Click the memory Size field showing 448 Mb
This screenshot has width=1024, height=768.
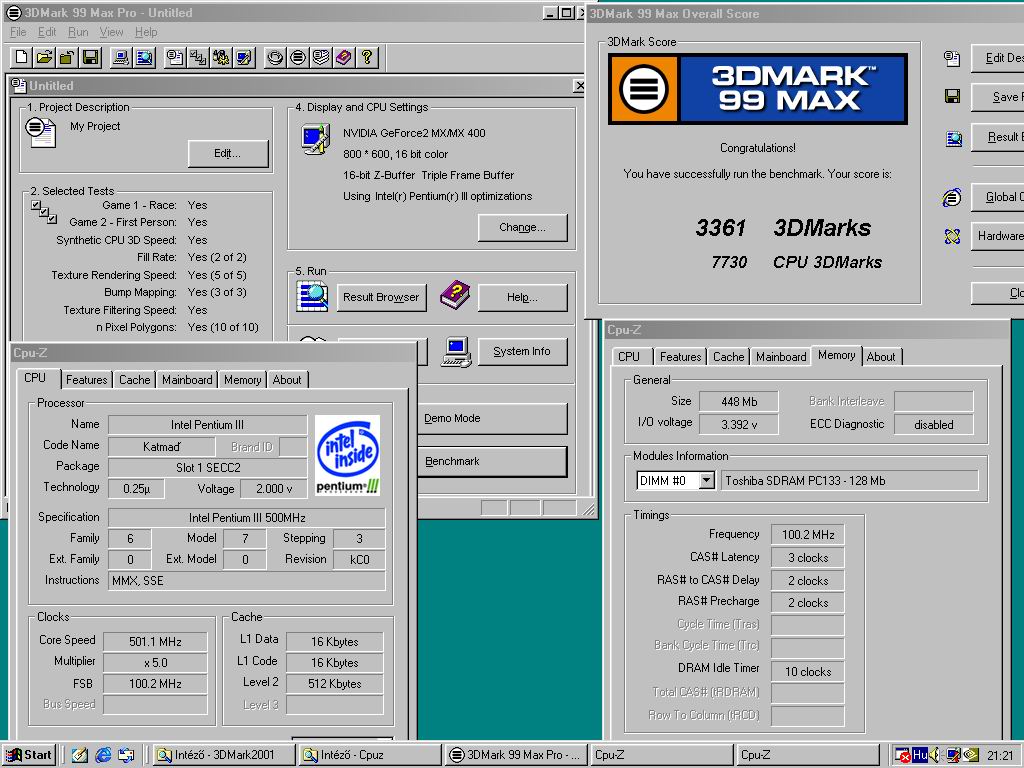point(739,402)
